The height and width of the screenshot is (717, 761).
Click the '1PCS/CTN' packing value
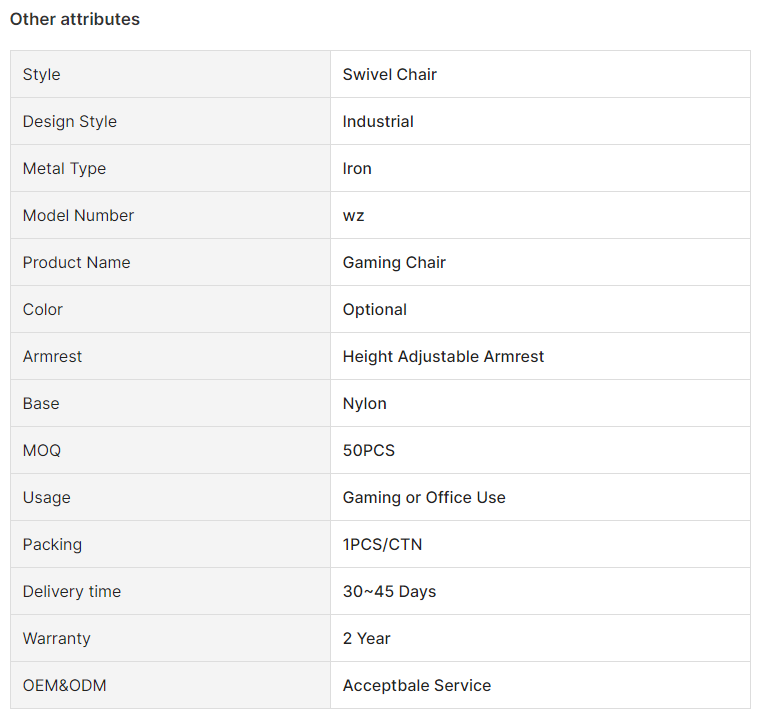(x=382, y=545)
